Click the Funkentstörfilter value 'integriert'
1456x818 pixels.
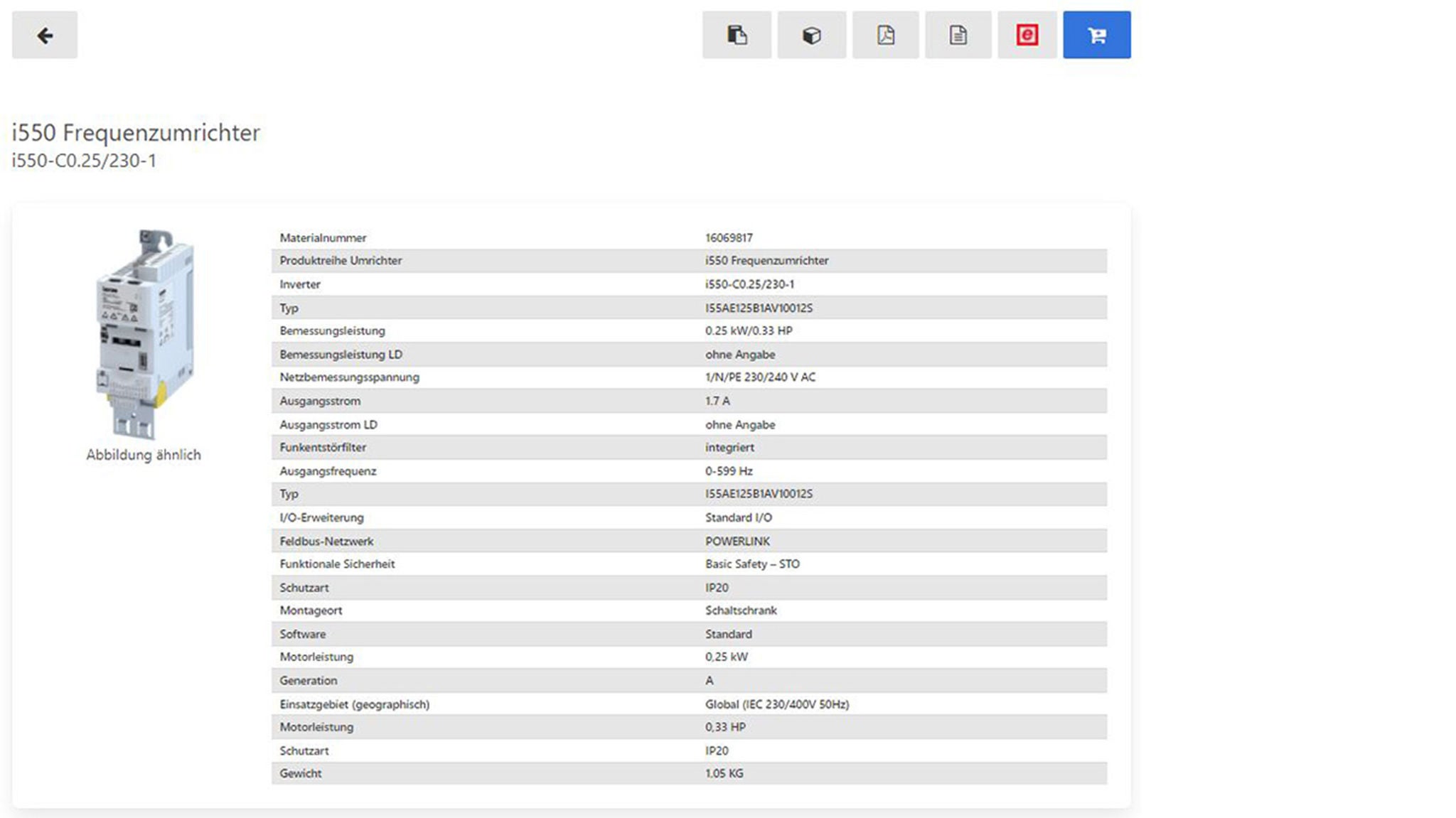point(729,448)
